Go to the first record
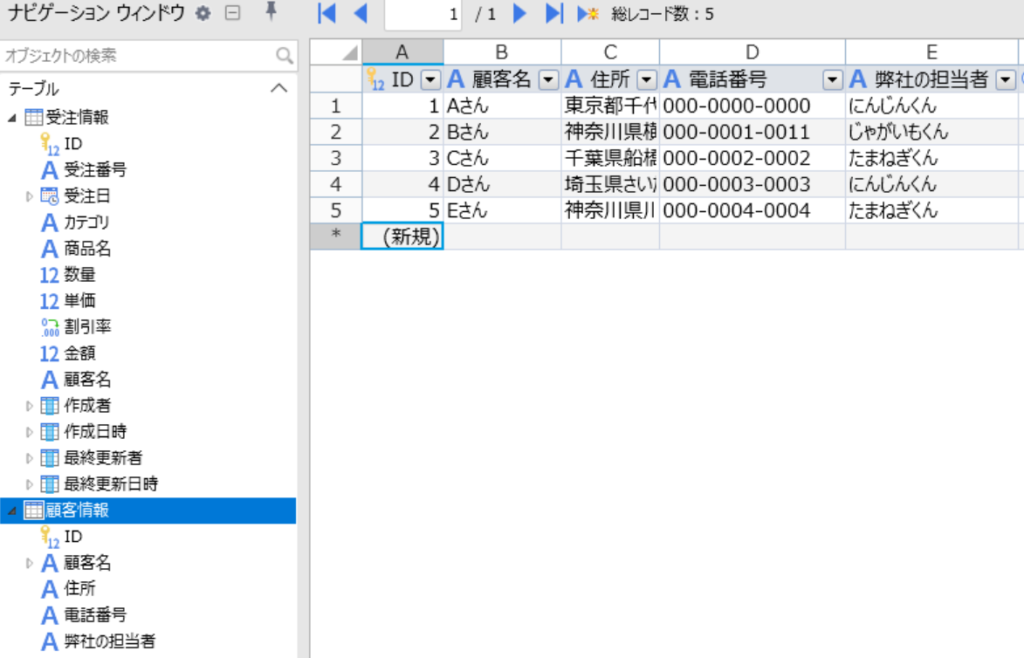The width and height of the screenshot is (1024, 658). 326,13
